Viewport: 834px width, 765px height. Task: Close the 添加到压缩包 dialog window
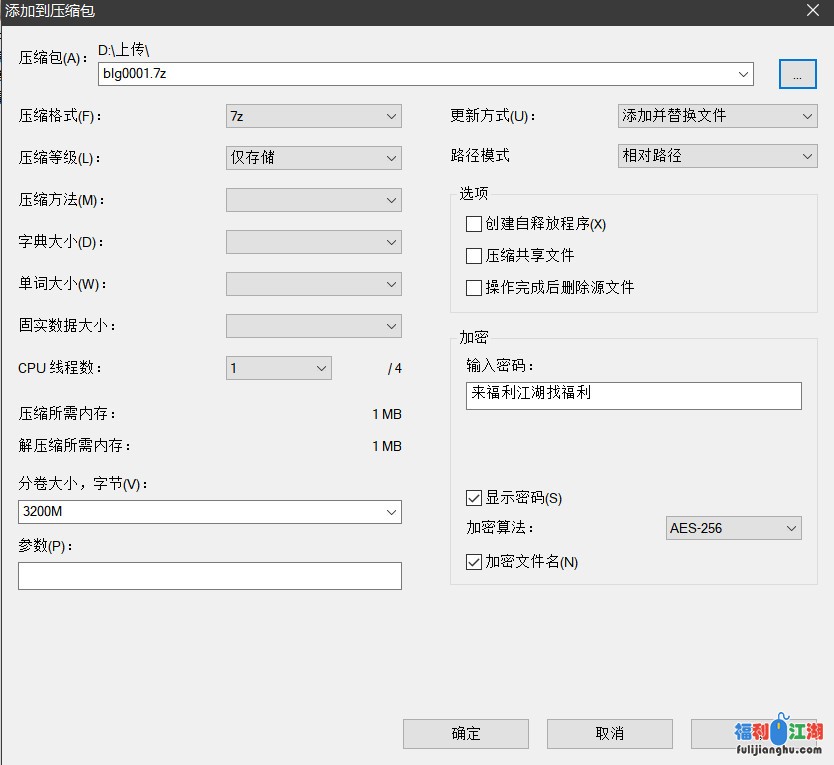[x=811, y=11]
